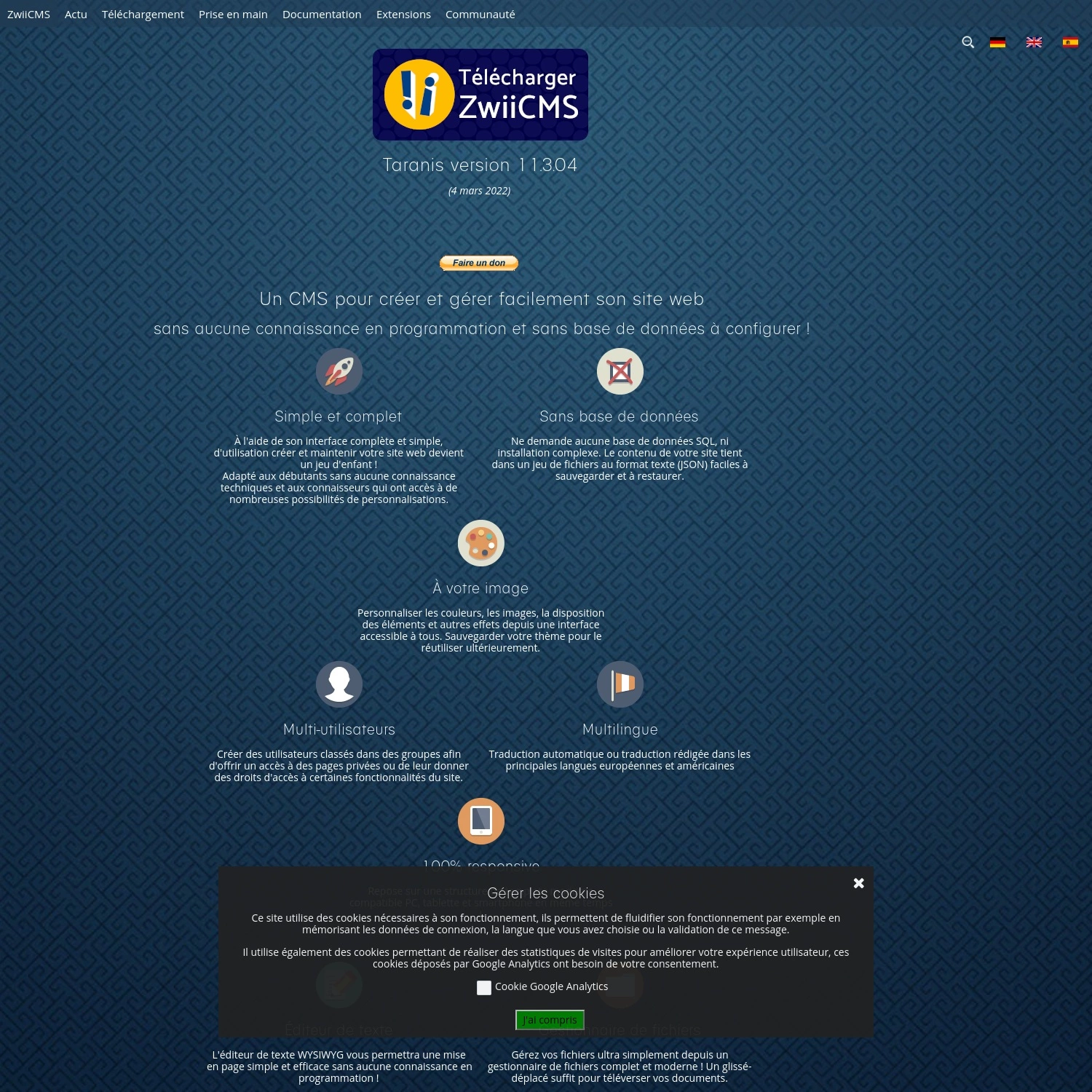Click the rocket icon above Simple et complet
The width and height of the screenshot is (1092, 1092).
(339, 371)
